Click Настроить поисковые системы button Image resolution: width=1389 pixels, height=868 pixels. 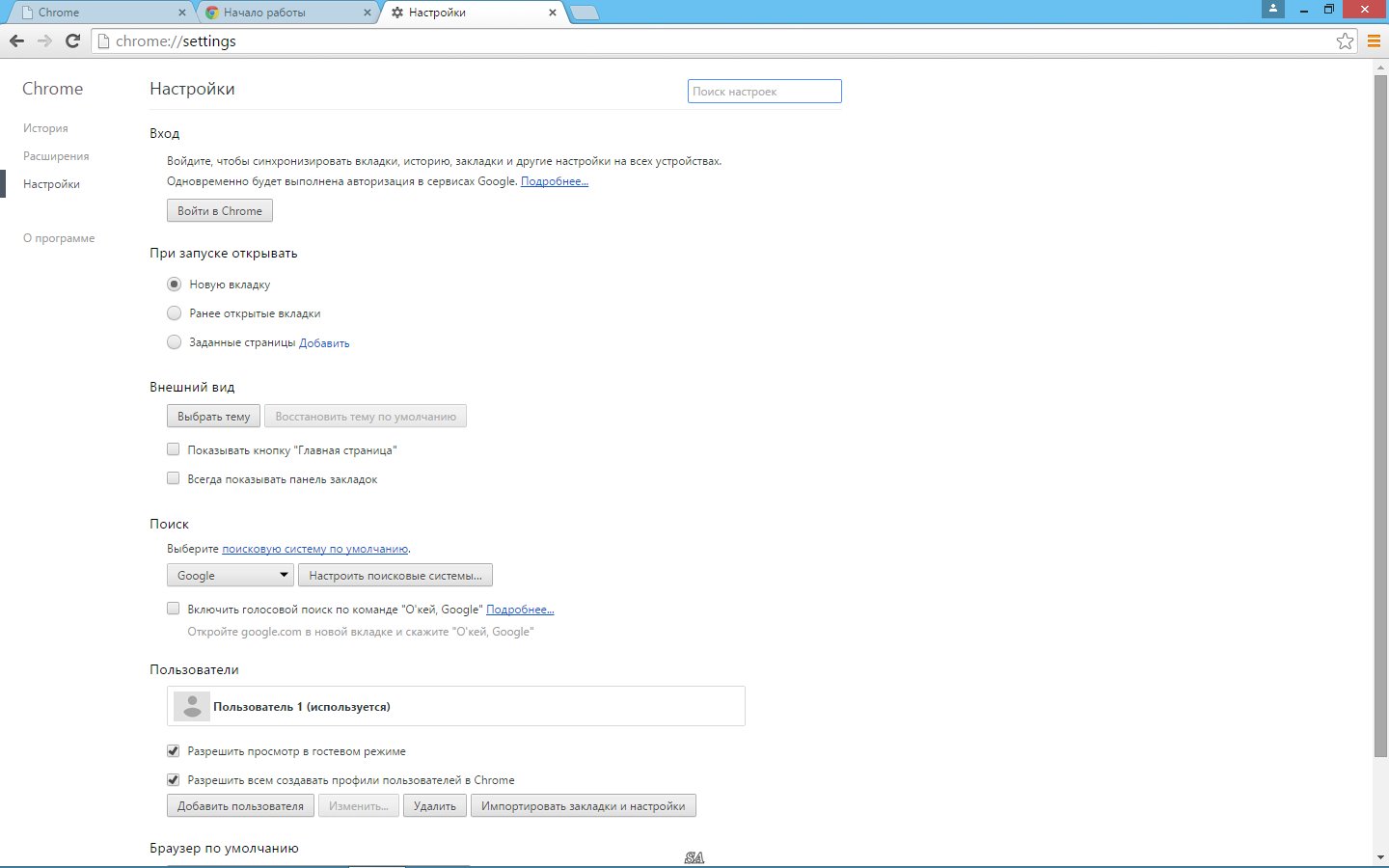[395, 575]
